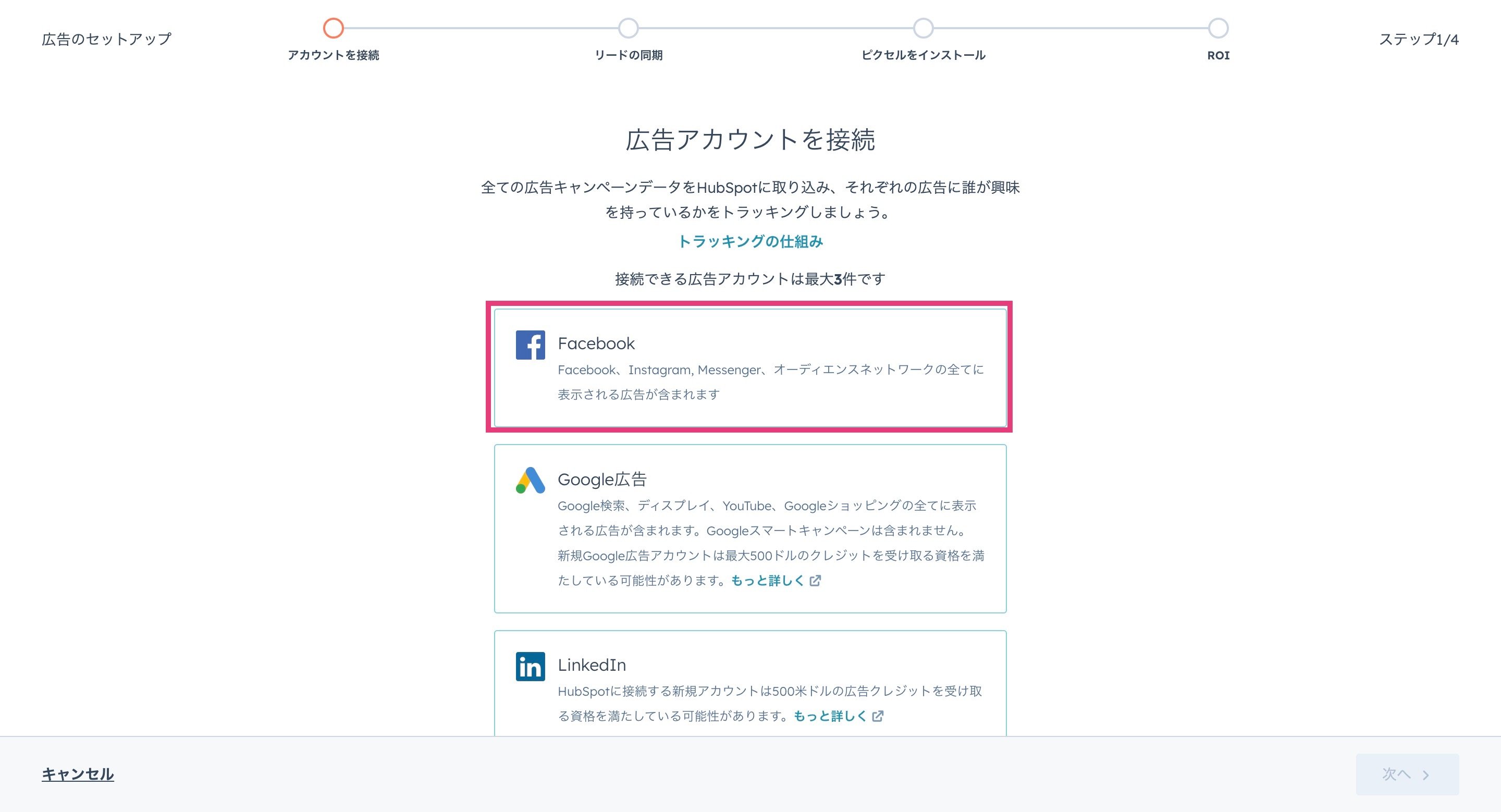This screenshot has height=812, width=1501.
Task: Select the Facebook ad account card
Action: [750, 367]
